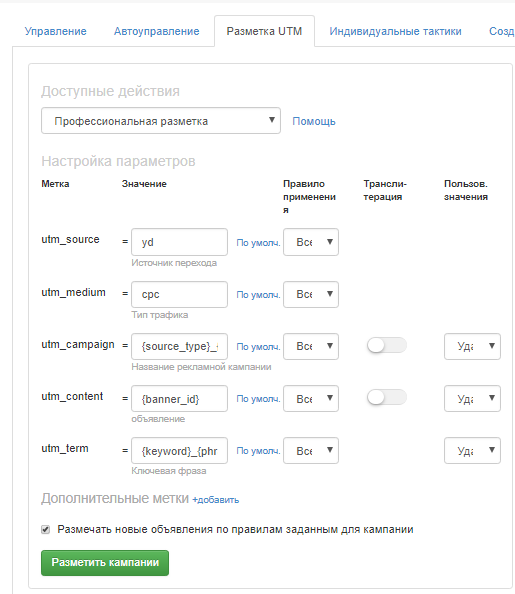Screen dimensions: 515x594
Task: Open utm_content rule dropdown
Action: click(311, 399)
